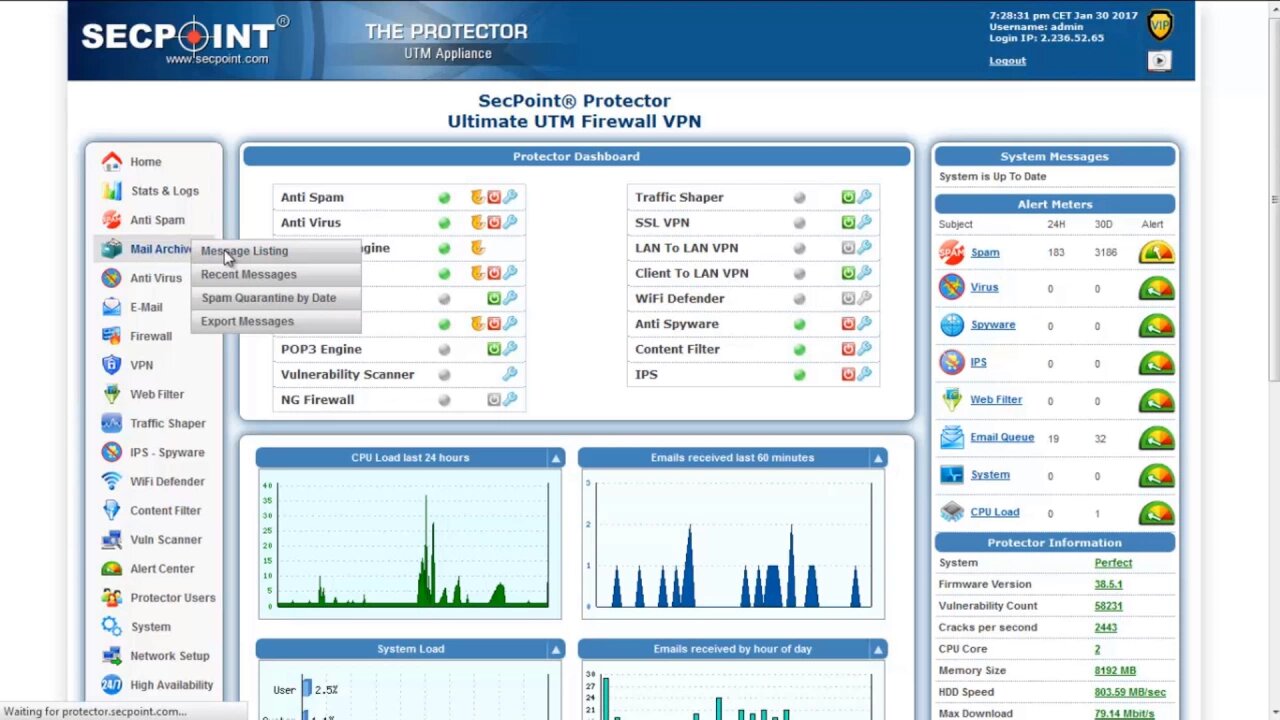Turn off Anti Spam with power button
Viewport: 1280px width, 720px height.
point(494,197)
